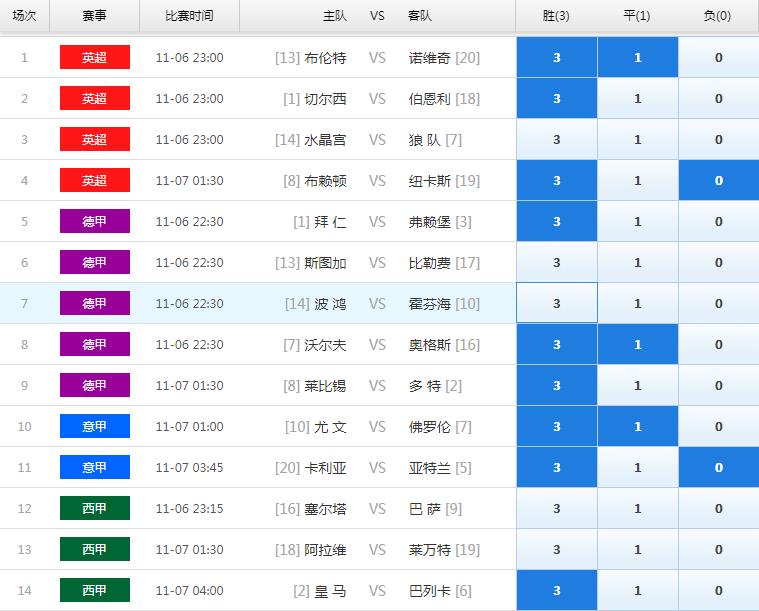Deselect win (3) for 沃尔夫 vs 奥格斯
This screenshot has width=759, height=611.
click(557, 345)
